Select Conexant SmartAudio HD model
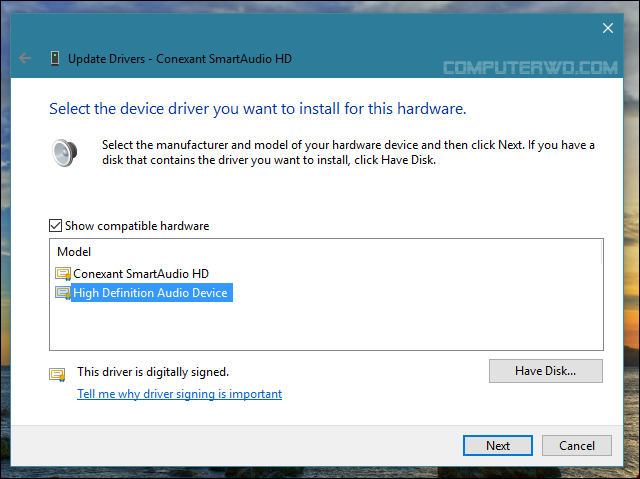 coord(141,274)
